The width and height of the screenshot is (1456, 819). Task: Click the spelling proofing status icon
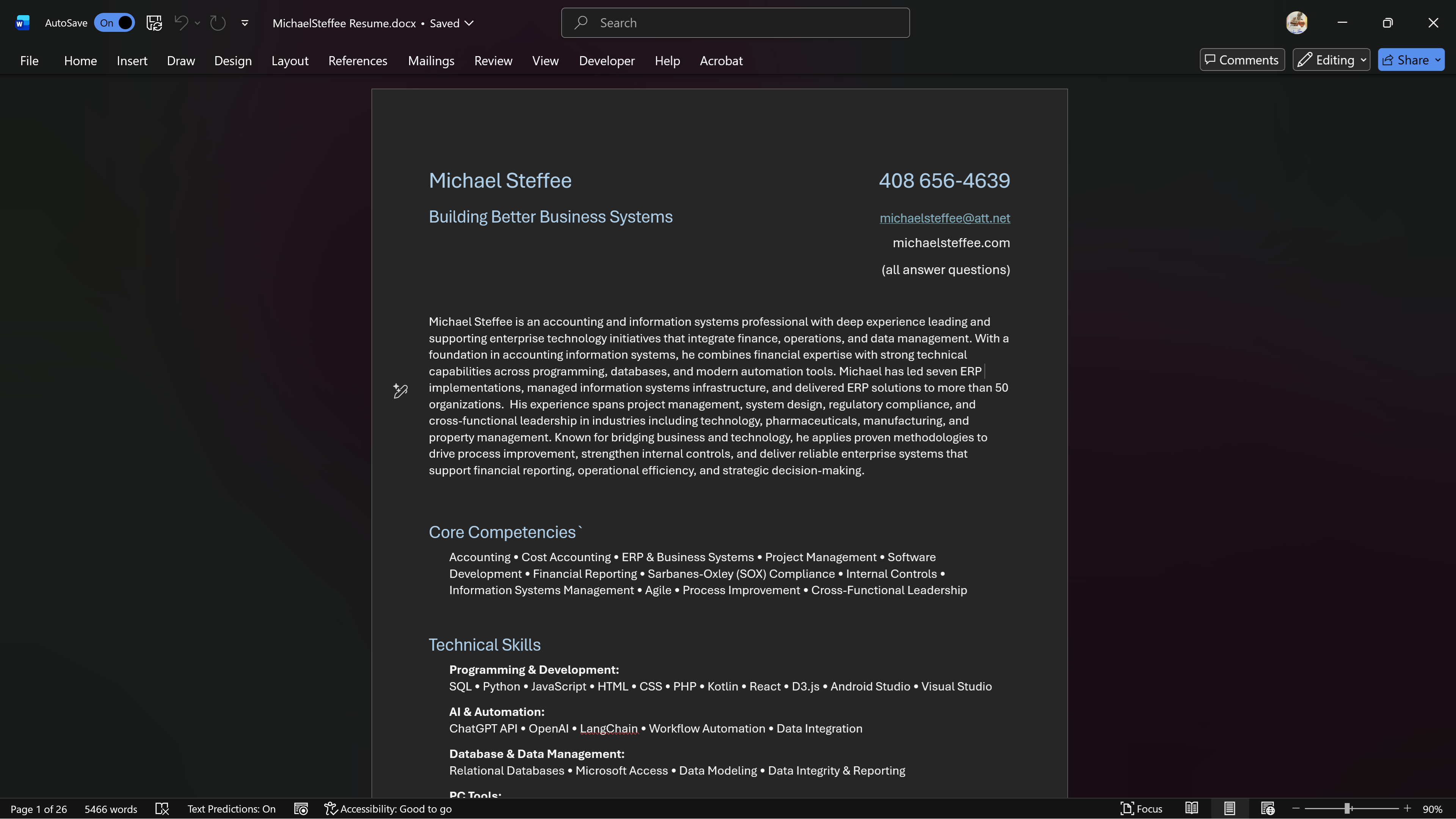pos(162,809)
